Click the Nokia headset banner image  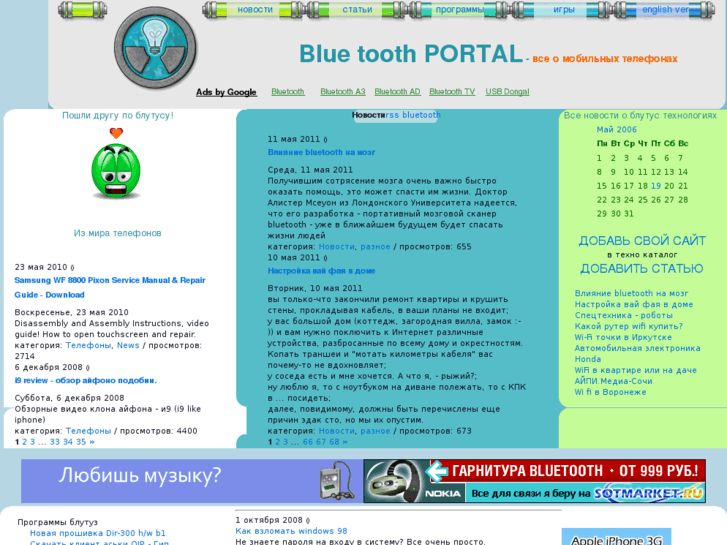535,481
